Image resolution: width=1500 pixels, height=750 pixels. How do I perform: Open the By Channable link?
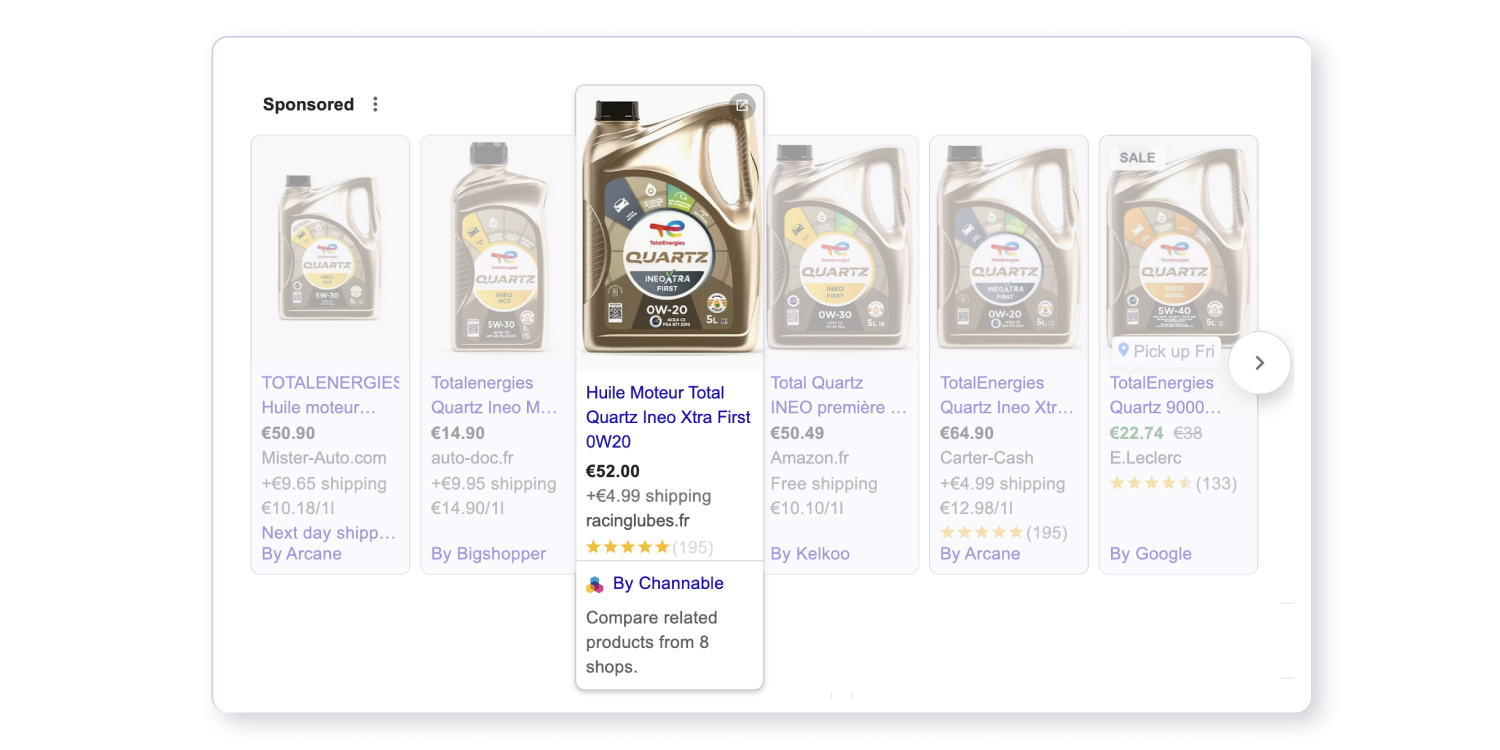(x=668, y=583)
